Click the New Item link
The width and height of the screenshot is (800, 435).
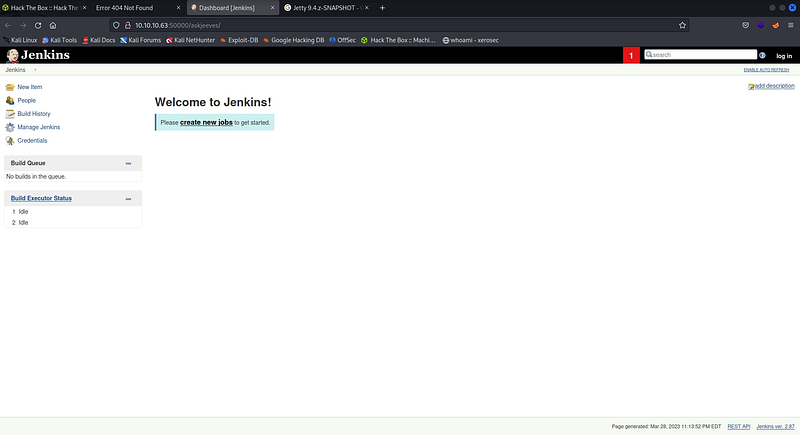click(x=30, y=87)
